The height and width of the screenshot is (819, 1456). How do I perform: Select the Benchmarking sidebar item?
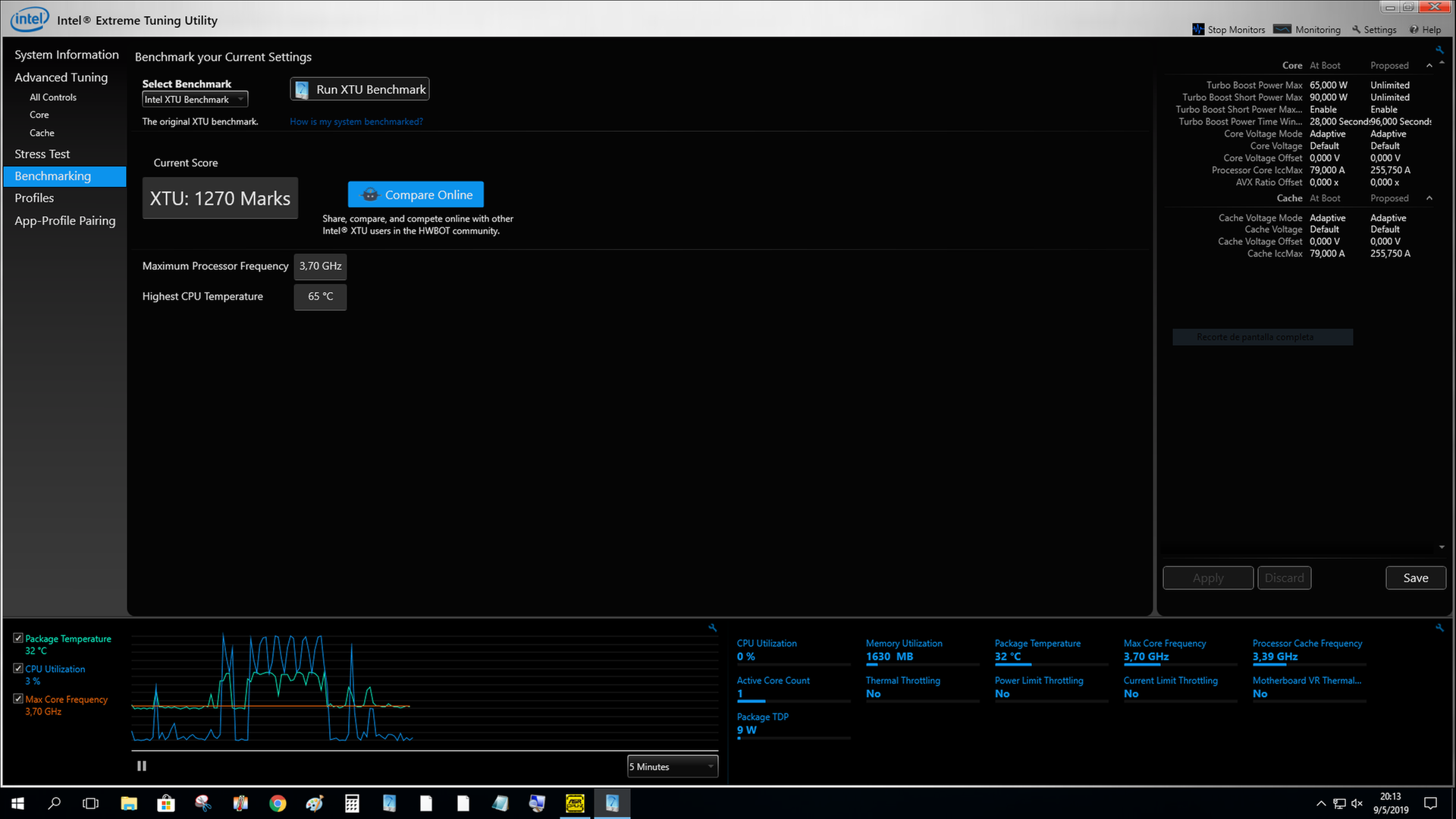point(64,176)
